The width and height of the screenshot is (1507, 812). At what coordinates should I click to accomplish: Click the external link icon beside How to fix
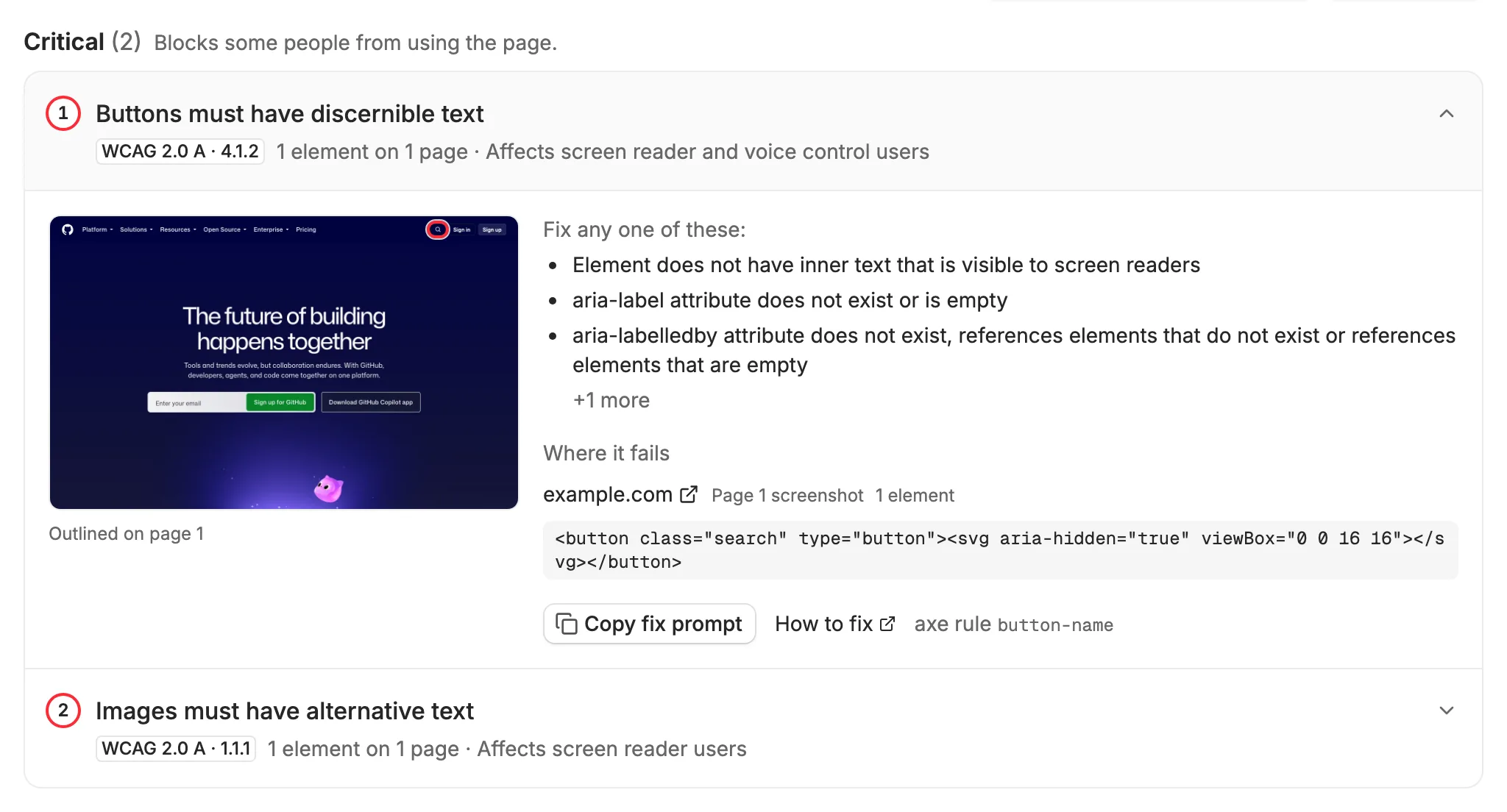coord(887,624)
